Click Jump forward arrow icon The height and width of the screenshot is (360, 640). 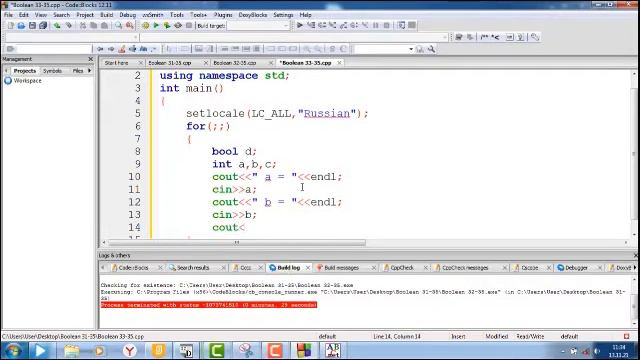click(x=111, y=49)
